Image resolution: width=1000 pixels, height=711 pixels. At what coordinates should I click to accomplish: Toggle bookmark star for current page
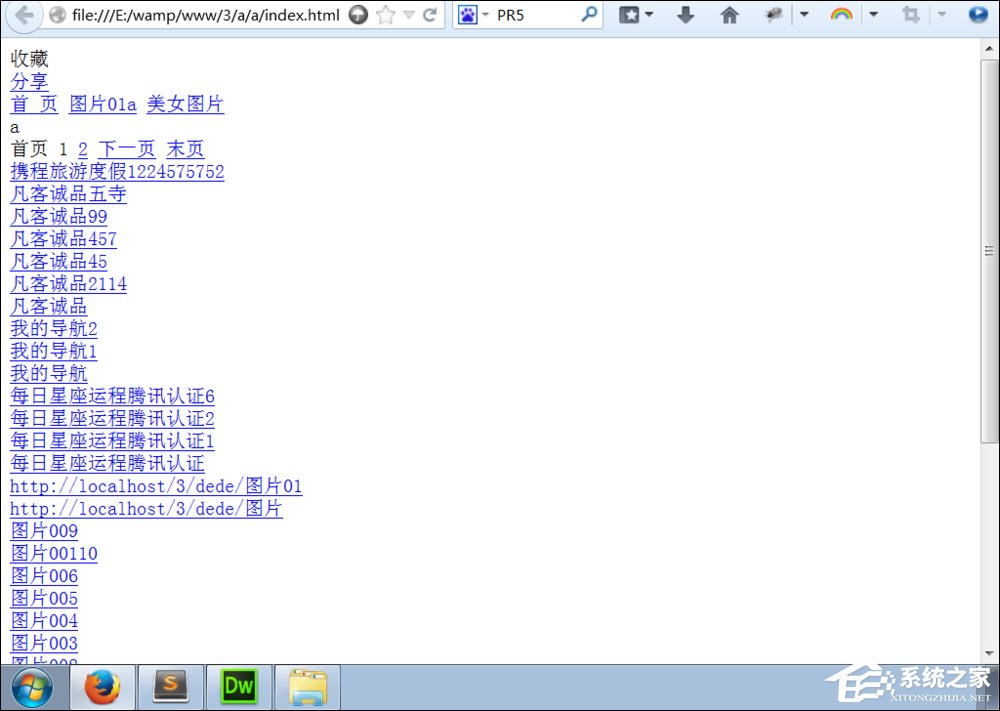[384, 15]
